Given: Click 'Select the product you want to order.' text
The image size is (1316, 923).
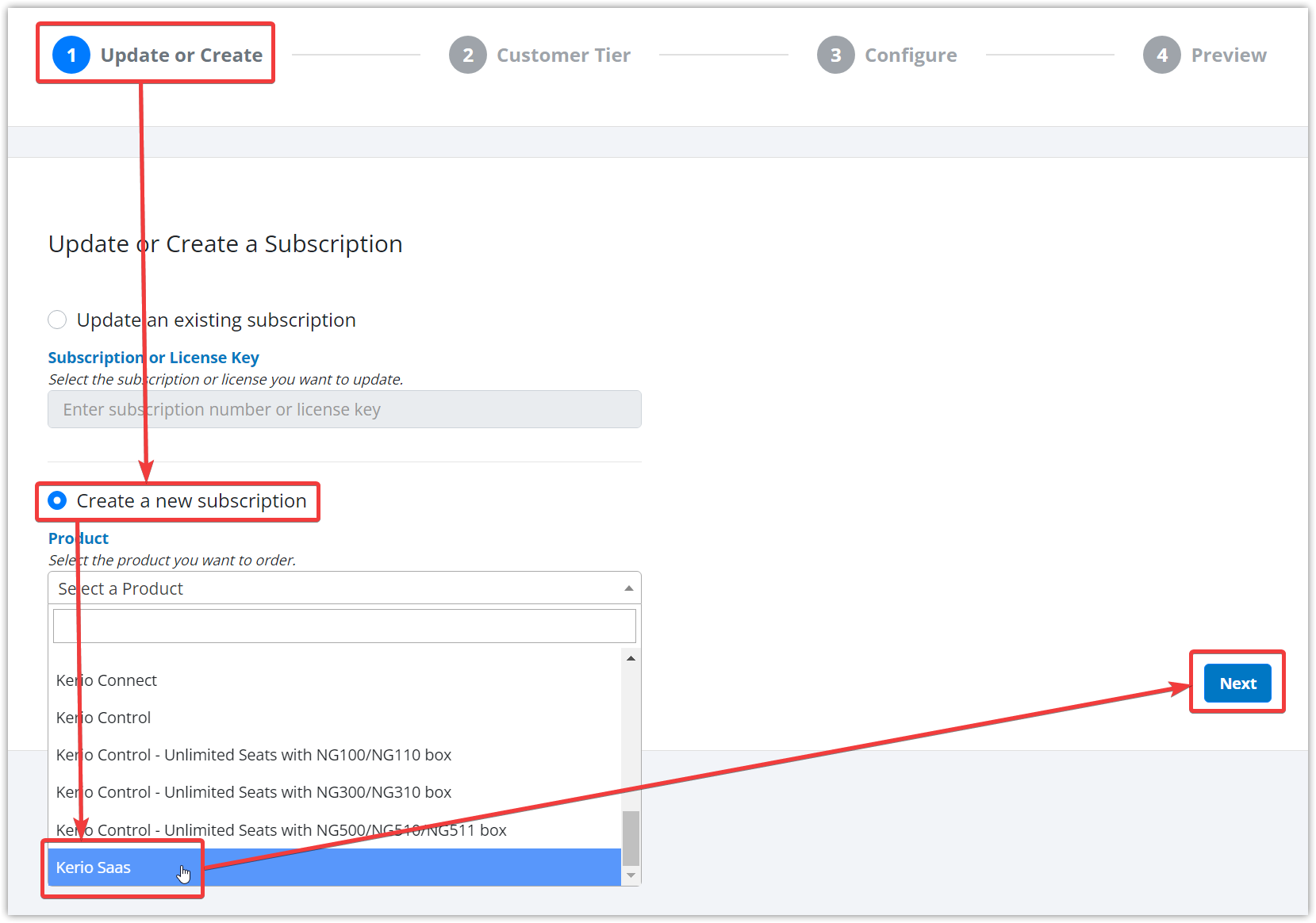Looking at the screenshot, I should click(x=172, y=560).
